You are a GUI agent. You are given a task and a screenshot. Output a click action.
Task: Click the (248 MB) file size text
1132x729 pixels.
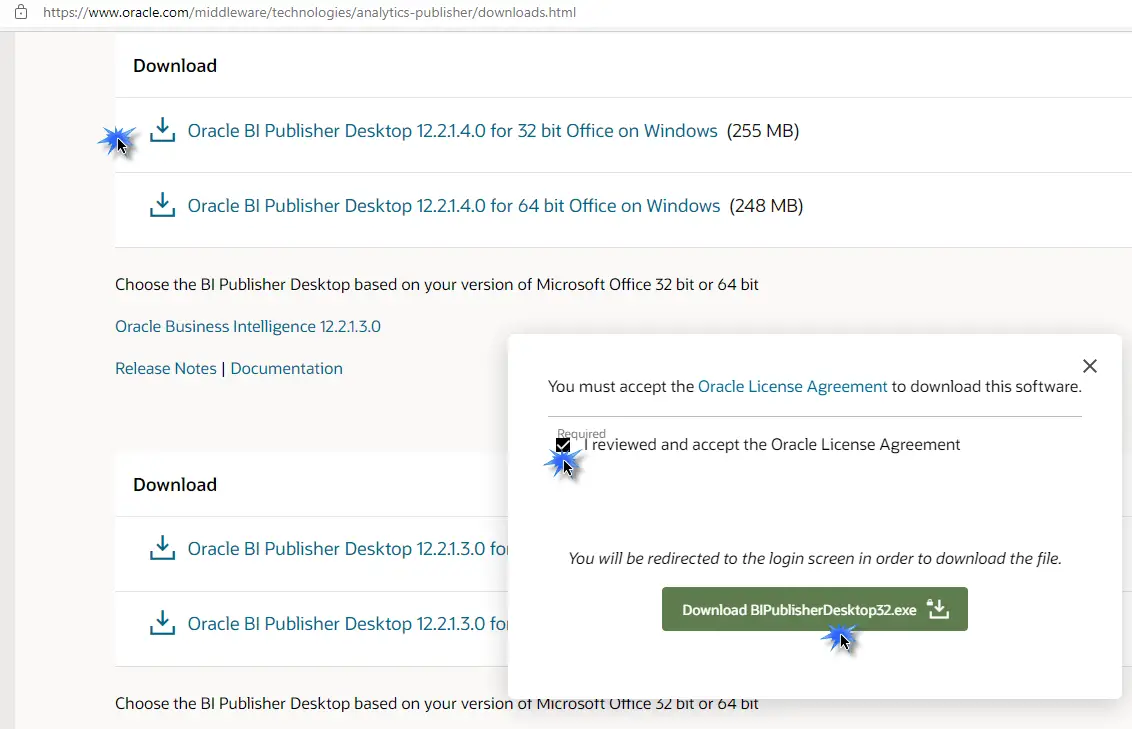click(x=766, y=206)
